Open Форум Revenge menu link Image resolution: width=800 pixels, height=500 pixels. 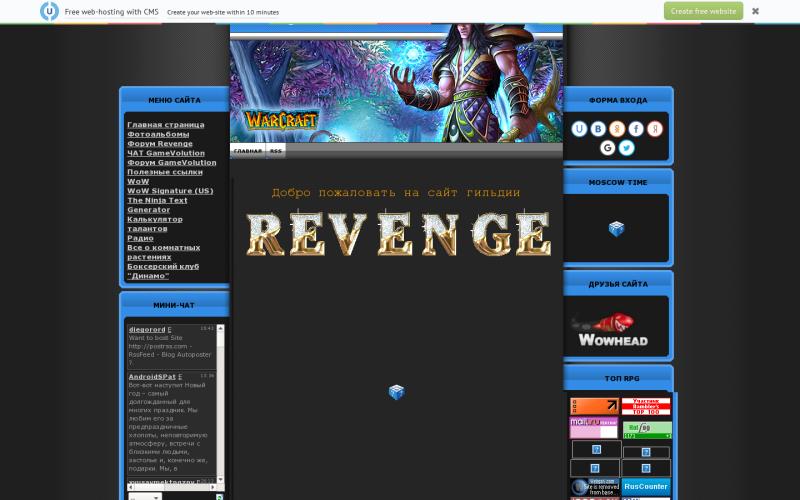pos(160,143)
